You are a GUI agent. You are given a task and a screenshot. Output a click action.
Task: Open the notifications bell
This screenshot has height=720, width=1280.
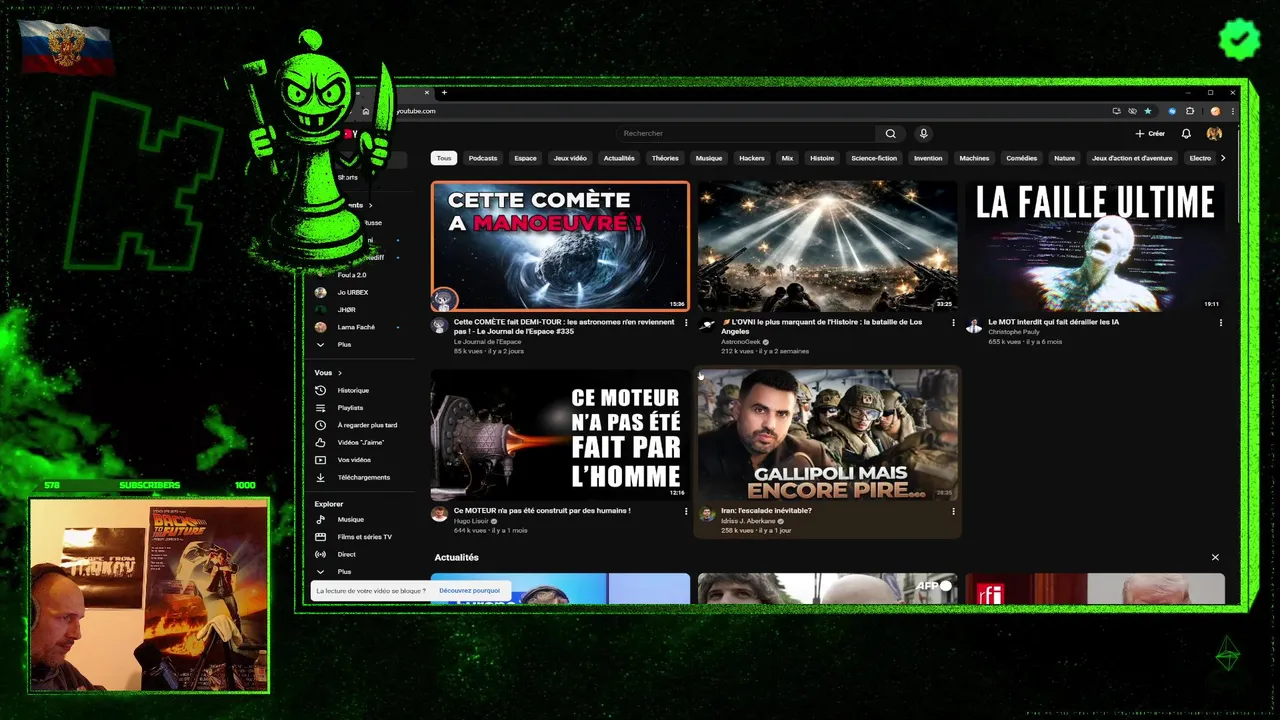(1186, 133)
